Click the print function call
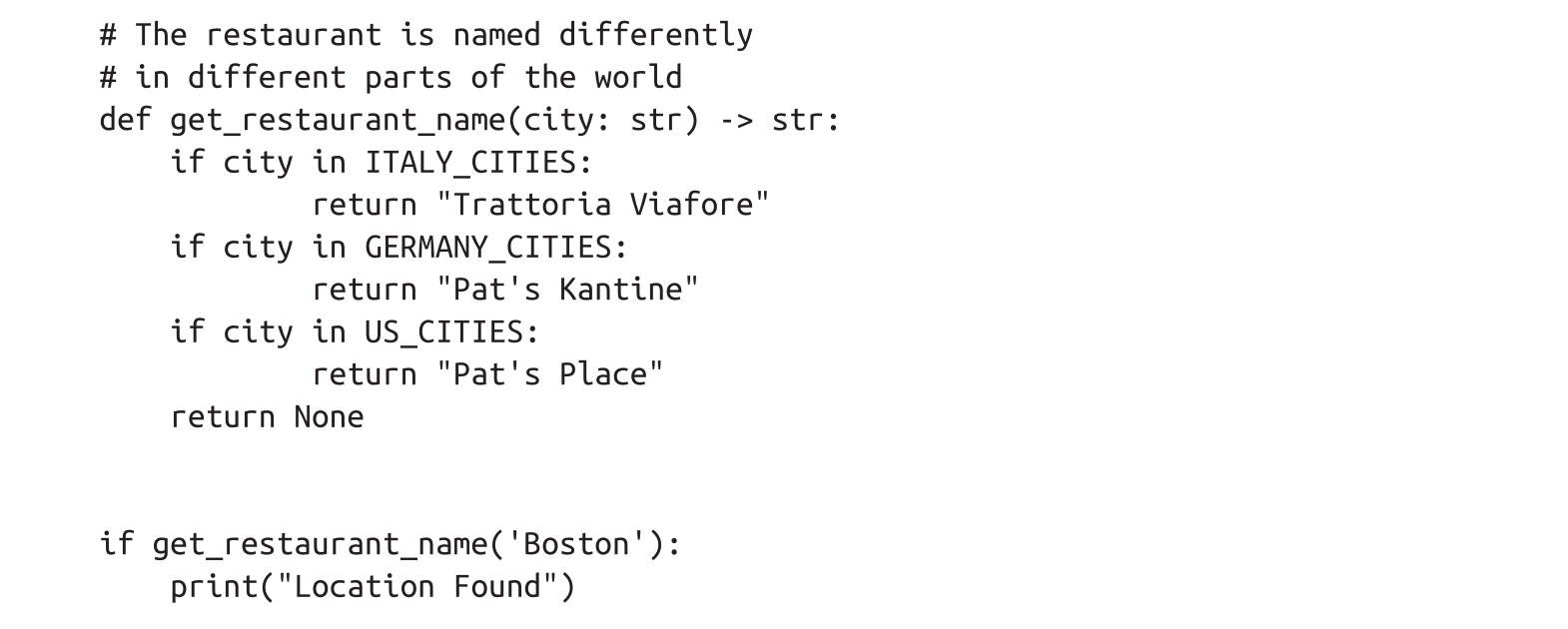1568x629 pixels. click(x=214, y=586)
